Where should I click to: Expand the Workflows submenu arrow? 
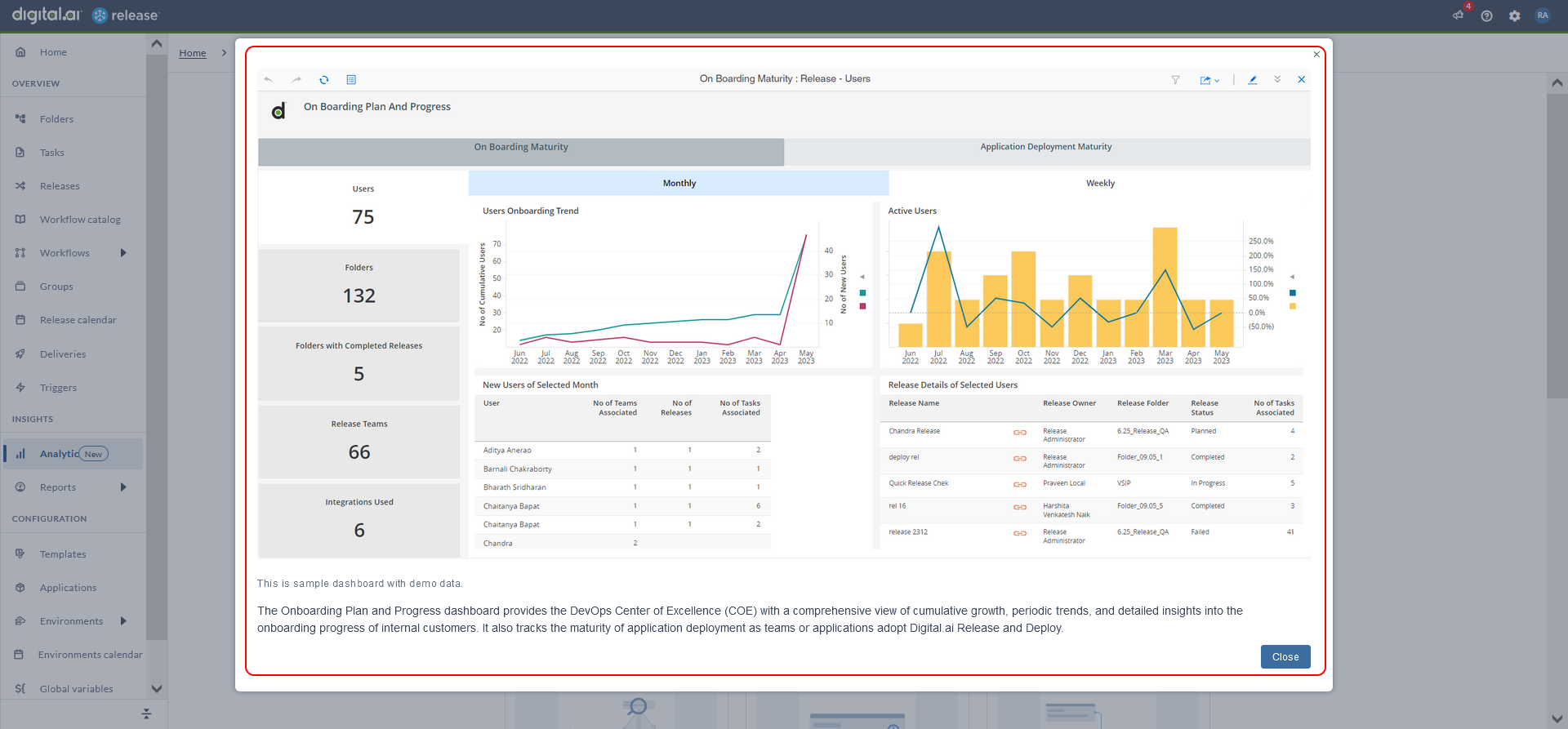(x=123, y=253)
